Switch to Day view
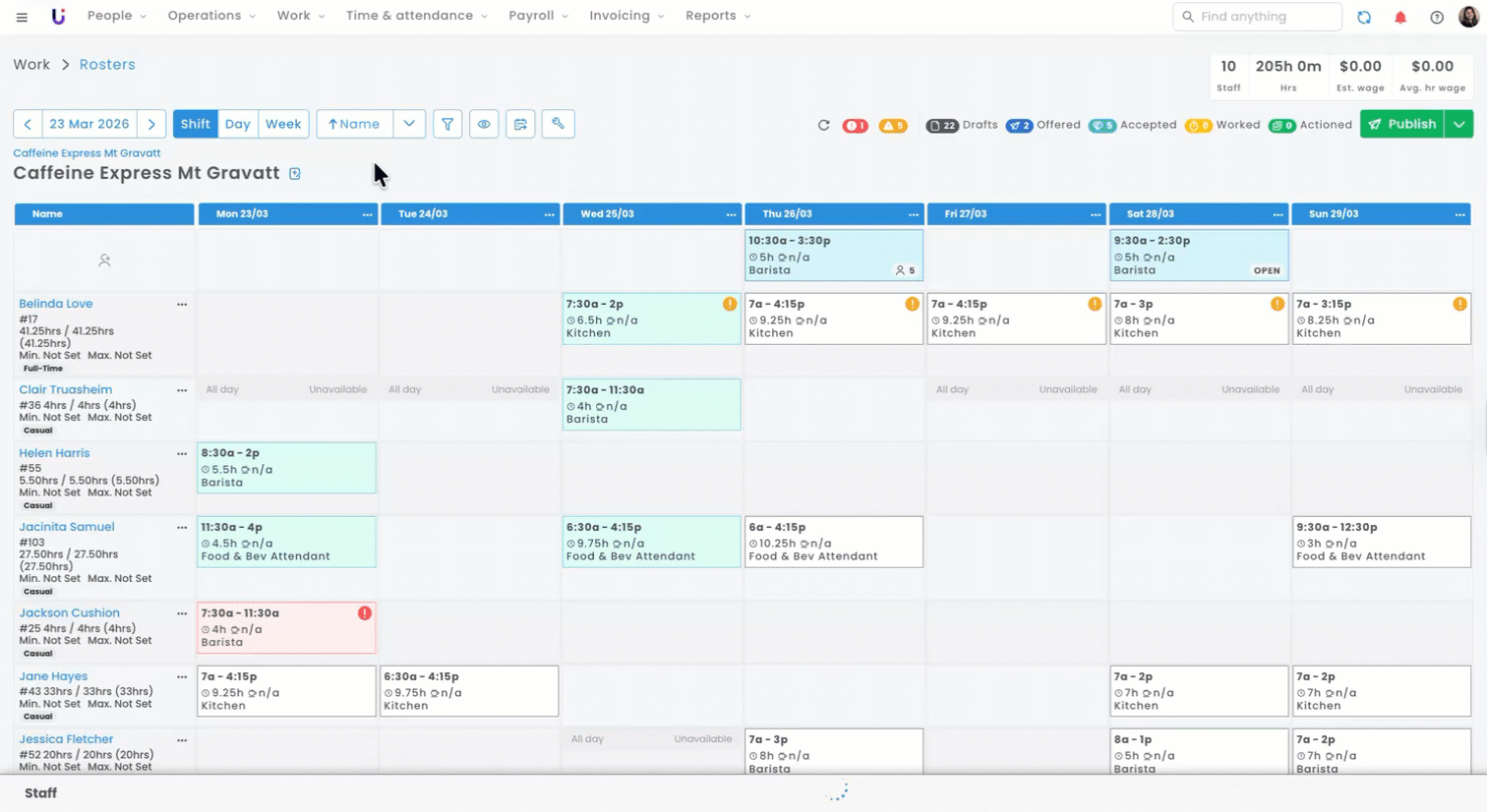Image resolution: width=1487 pixels, height=812 pixels. click(237, 124)
